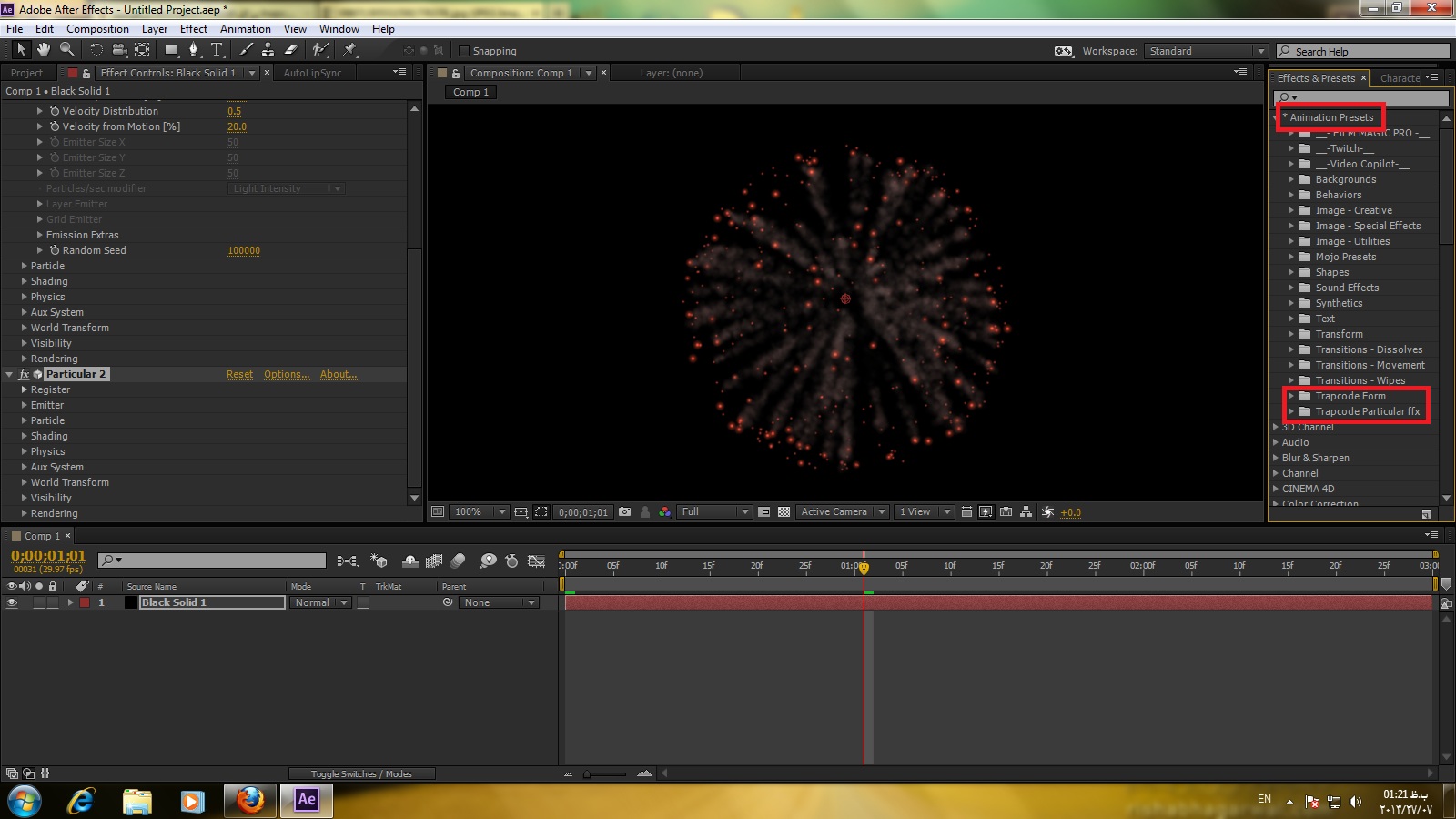The image size is (1456, 819).
Task: Select the Pen tool
Action: coord(194,50)
